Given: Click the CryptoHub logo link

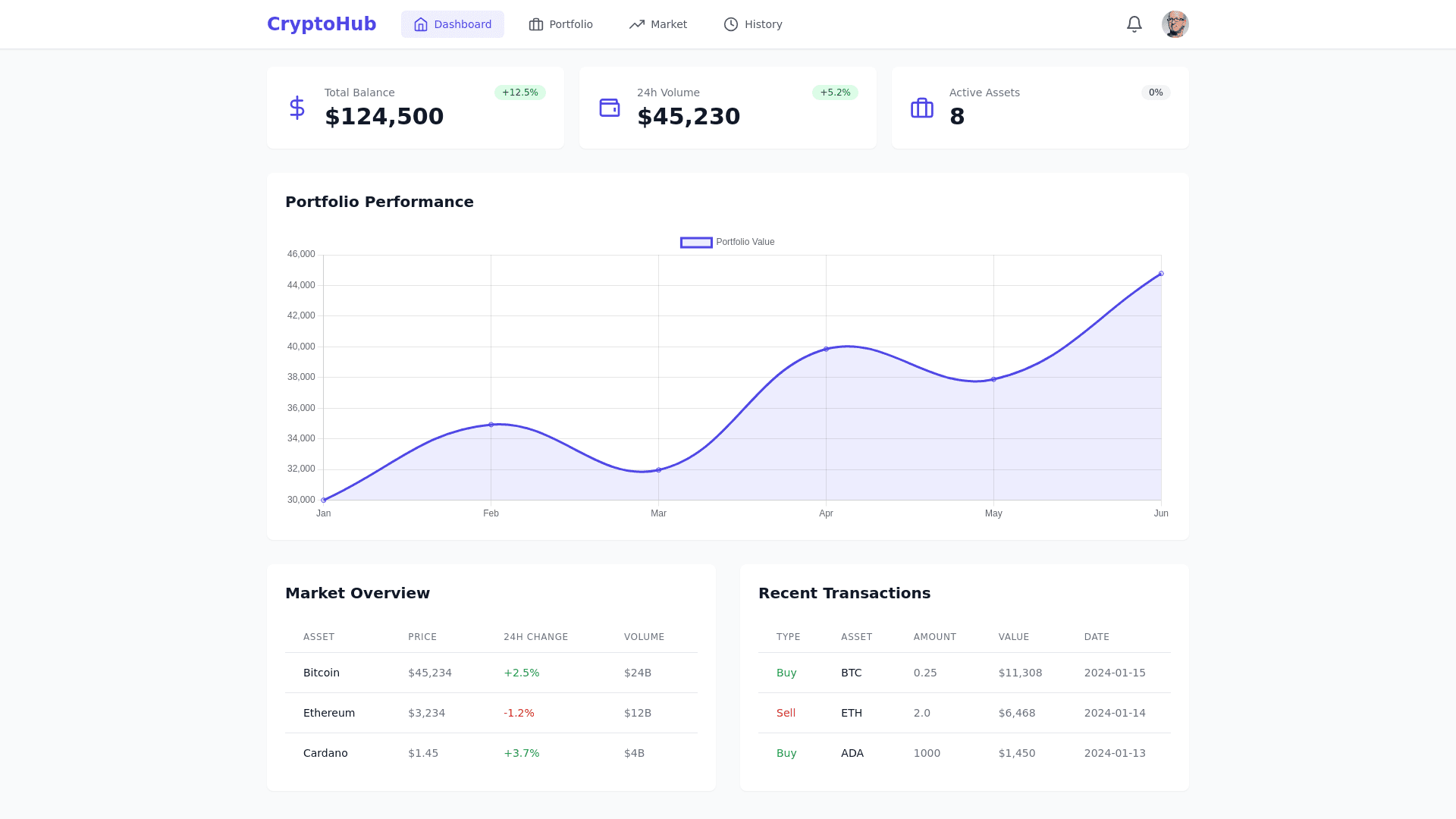Looking at the screenshot, I should [x=322, y=24].
